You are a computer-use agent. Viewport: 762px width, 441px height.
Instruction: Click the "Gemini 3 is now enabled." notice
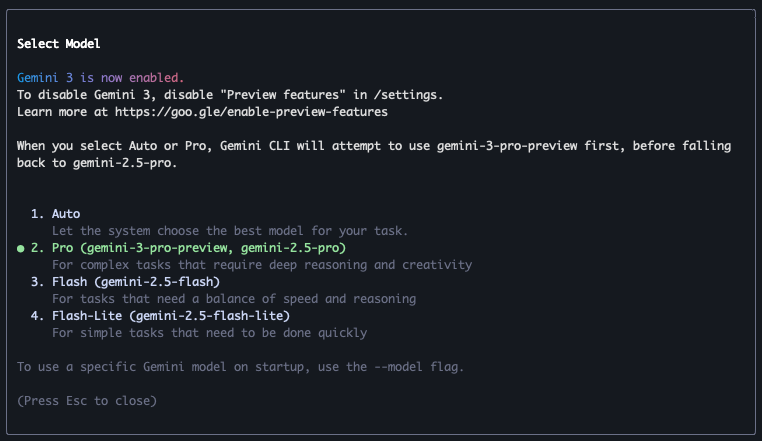pyautogui.click(x=101, y=78)
